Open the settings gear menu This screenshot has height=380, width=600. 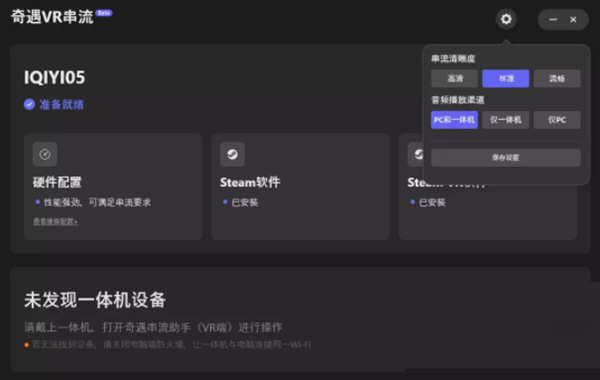point(506,19)
